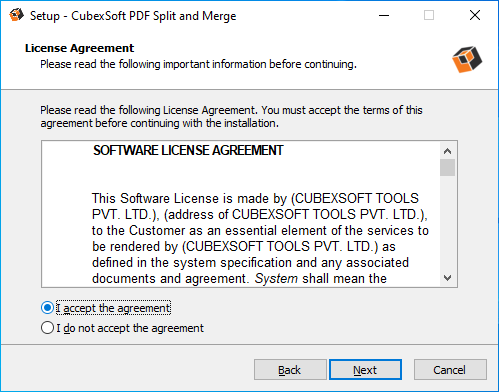Close the CubexSoft Setup window

(475, 15)
